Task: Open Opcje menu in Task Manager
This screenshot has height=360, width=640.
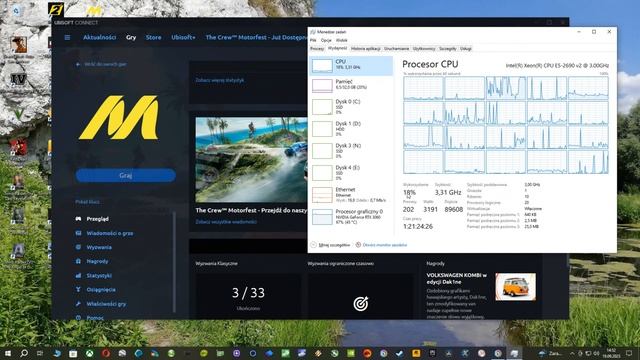Action: (326, 40)
